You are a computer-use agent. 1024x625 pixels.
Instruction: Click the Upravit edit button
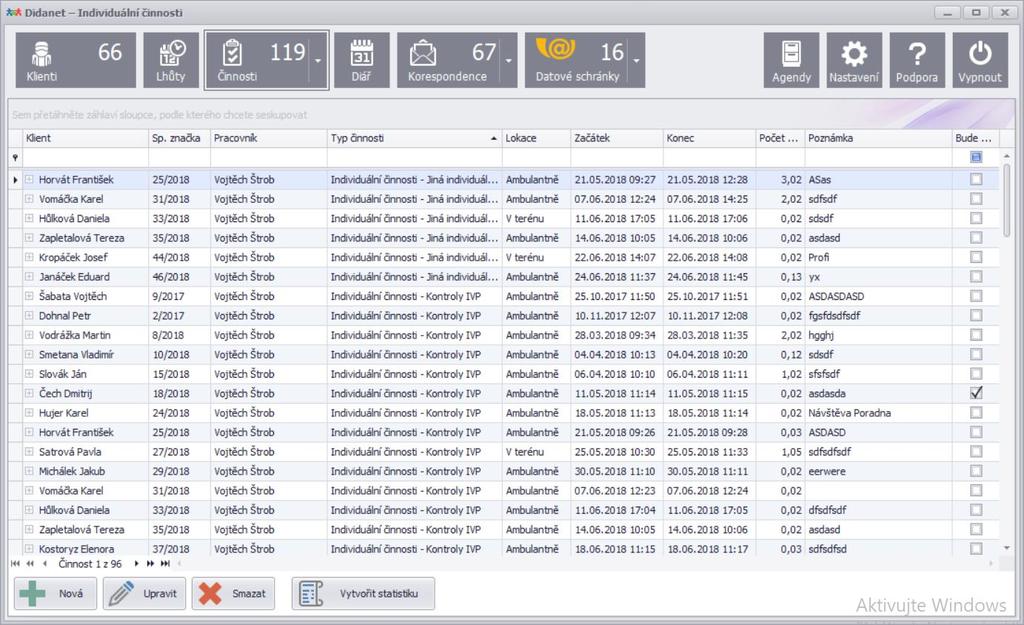[144, 594]
